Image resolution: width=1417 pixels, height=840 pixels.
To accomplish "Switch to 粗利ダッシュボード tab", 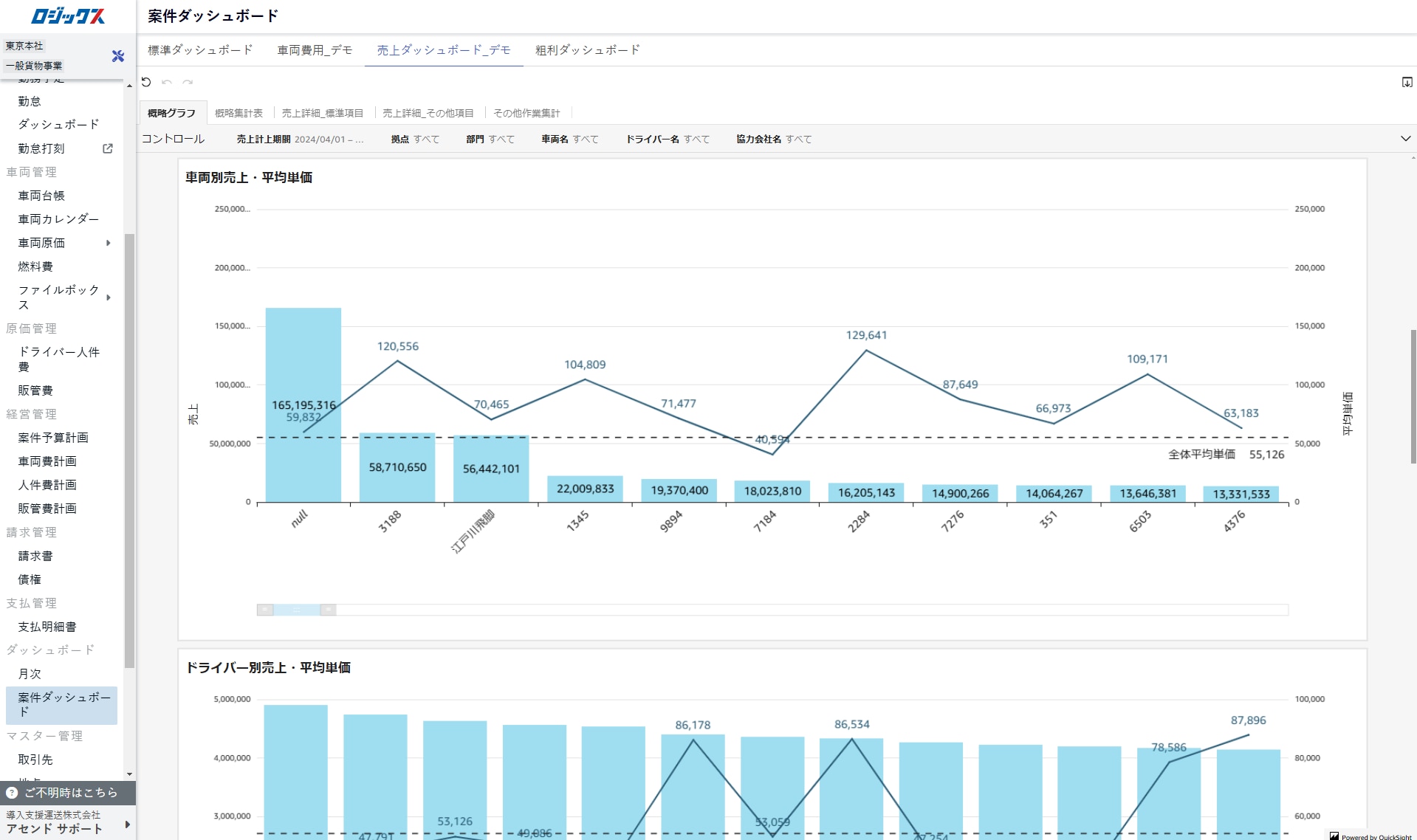I will [x=588, y=50].
